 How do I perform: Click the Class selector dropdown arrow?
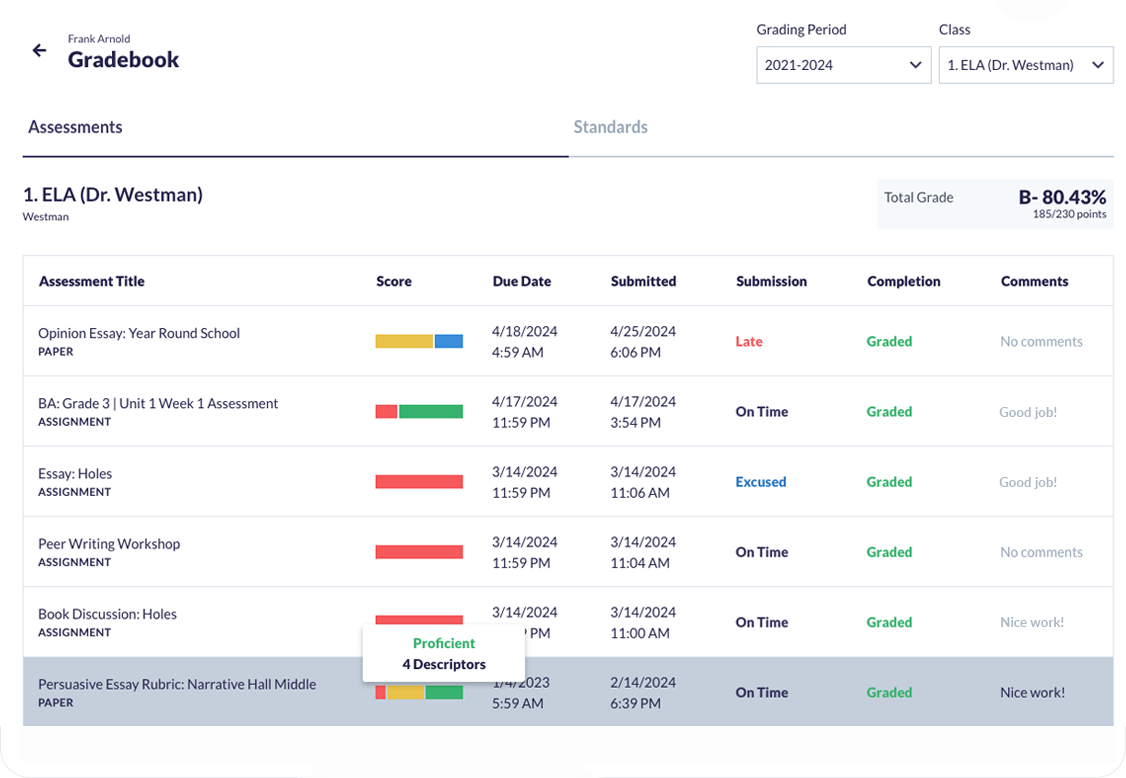click(1096, 64)
